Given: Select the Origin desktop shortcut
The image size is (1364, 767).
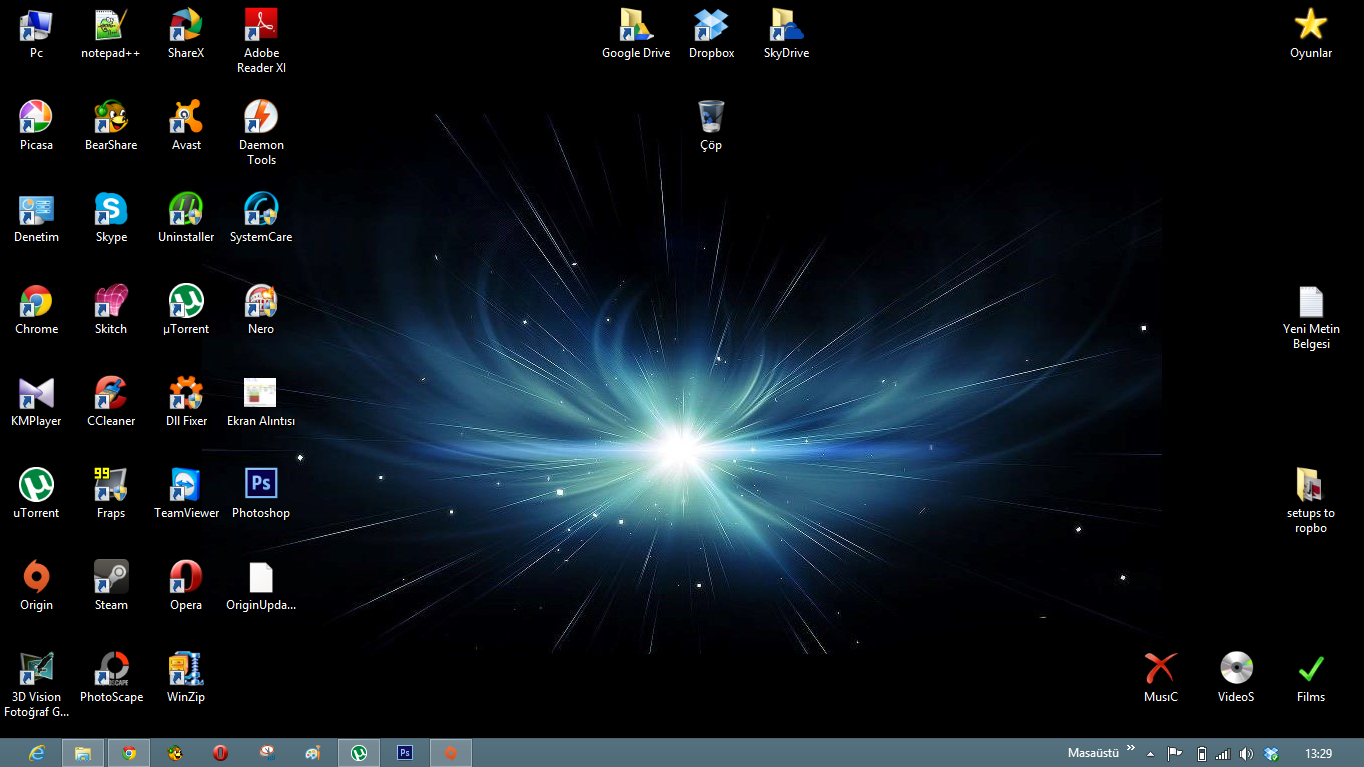Looking at the screenshot, I should point(36,585).
